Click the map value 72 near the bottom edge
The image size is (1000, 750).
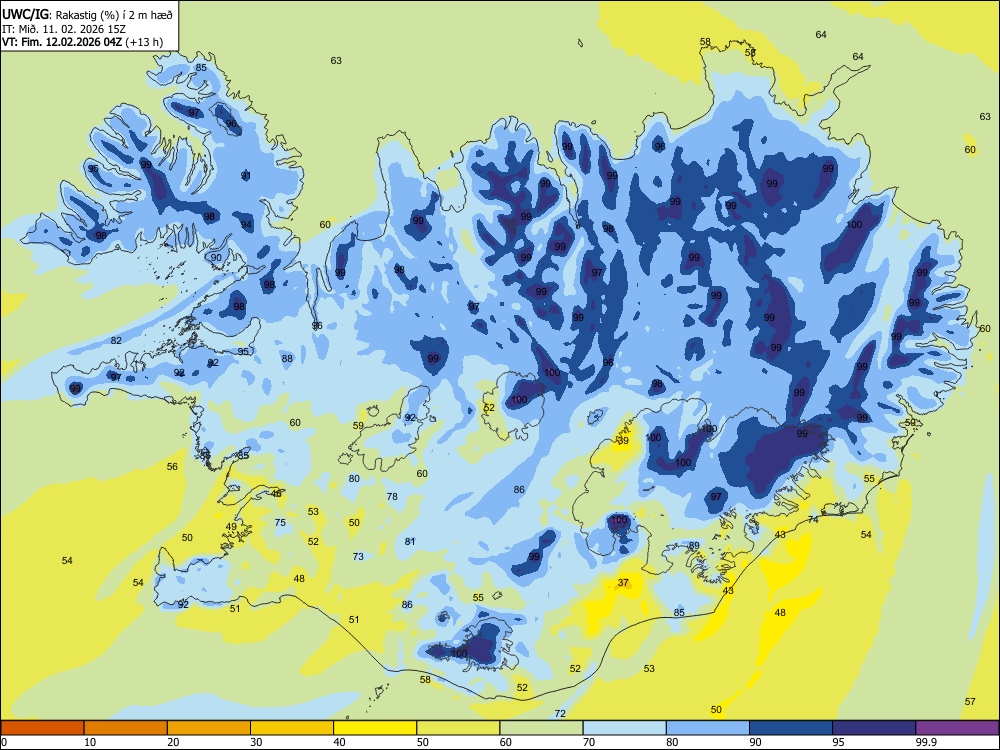pyautogui.click(x=560, y=714)
